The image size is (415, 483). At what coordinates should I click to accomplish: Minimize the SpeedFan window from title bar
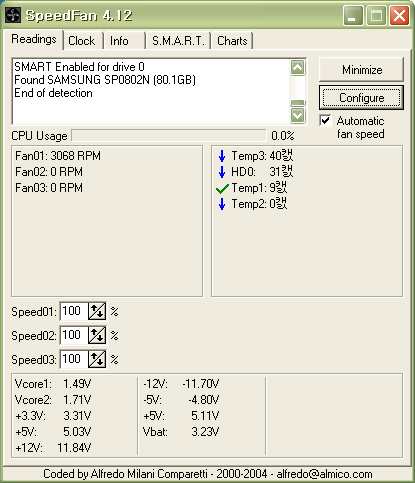(x=353, y=15)
